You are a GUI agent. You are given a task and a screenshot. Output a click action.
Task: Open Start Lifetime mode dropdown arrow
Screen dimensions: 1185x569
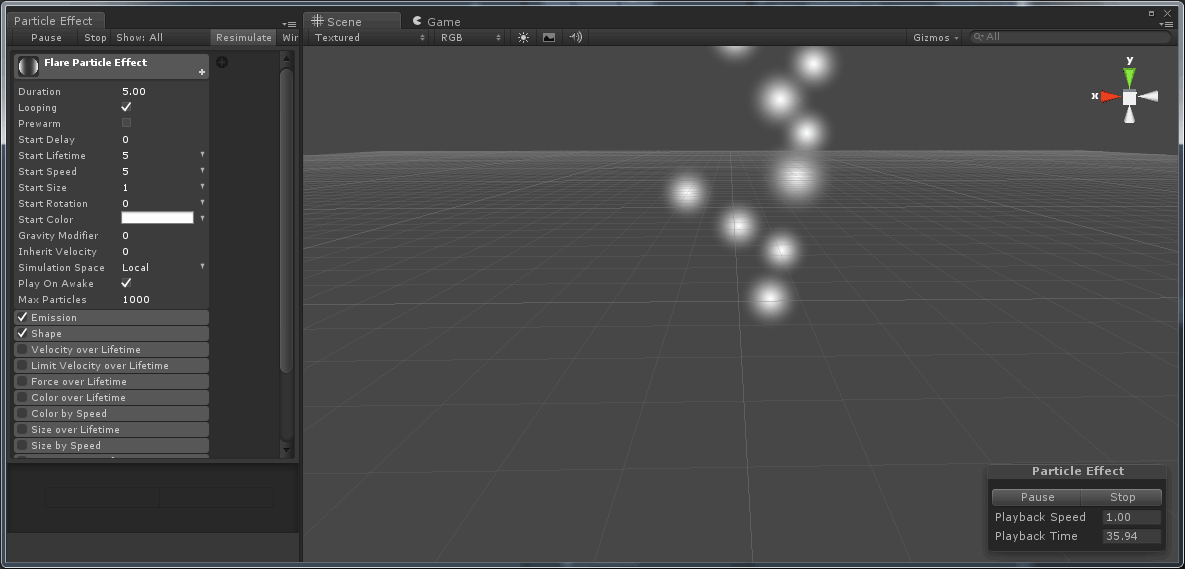tap(203, 154)
